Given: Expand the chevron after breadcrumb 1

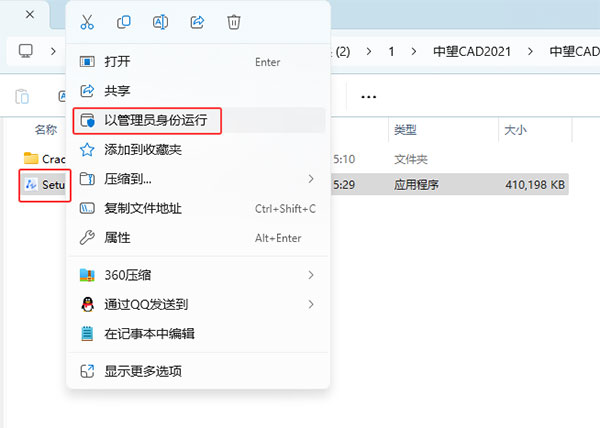Looking at the screenshot, I should click(x=414, y=51).
